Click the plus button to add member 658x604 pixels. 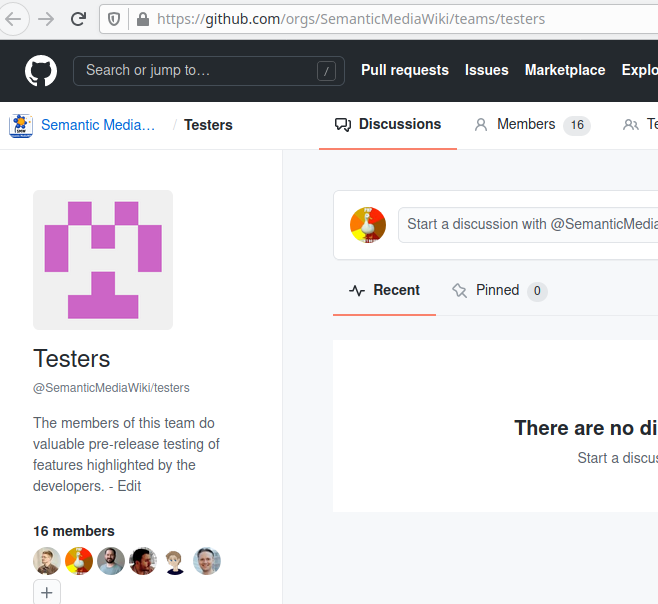tap(47, 592)
